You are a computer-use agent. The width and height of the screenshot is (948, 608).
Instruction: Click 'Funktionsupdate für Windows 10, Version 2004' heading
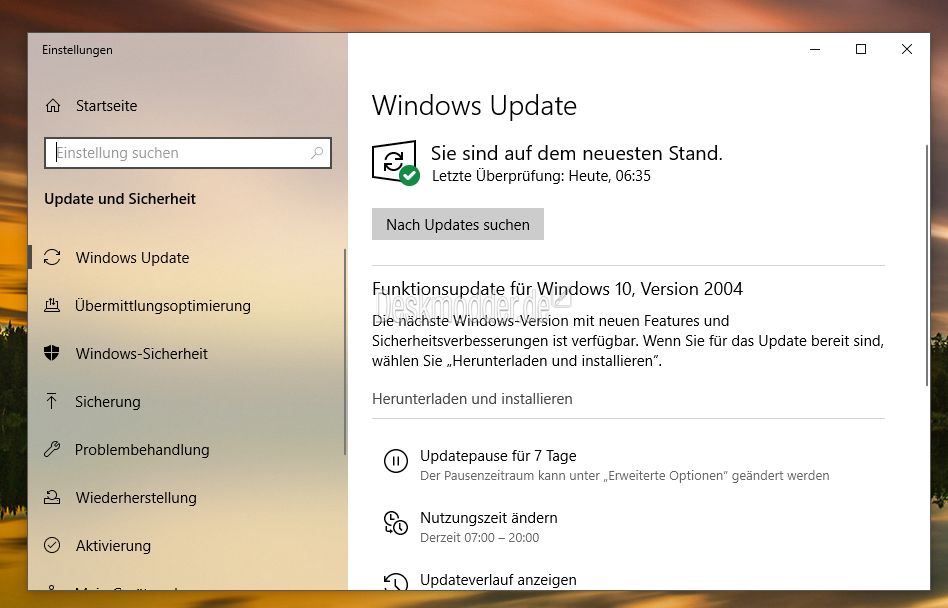tap(557, 289)
